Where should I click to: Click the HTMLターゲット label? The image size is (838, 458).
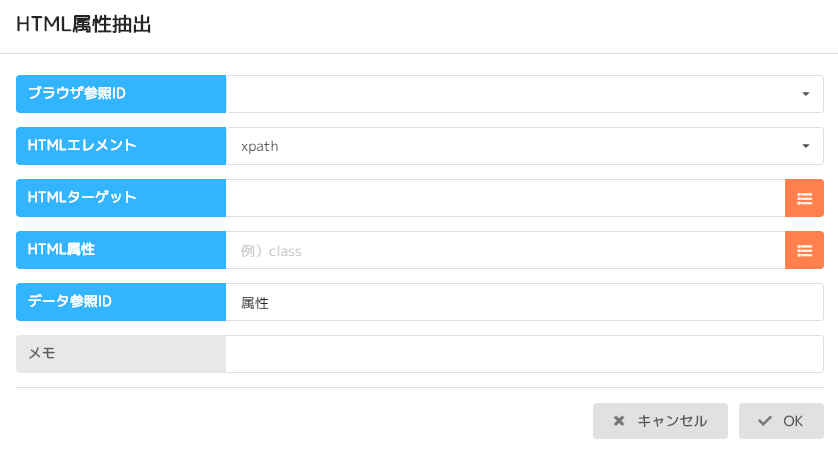(x=121, y=198)
